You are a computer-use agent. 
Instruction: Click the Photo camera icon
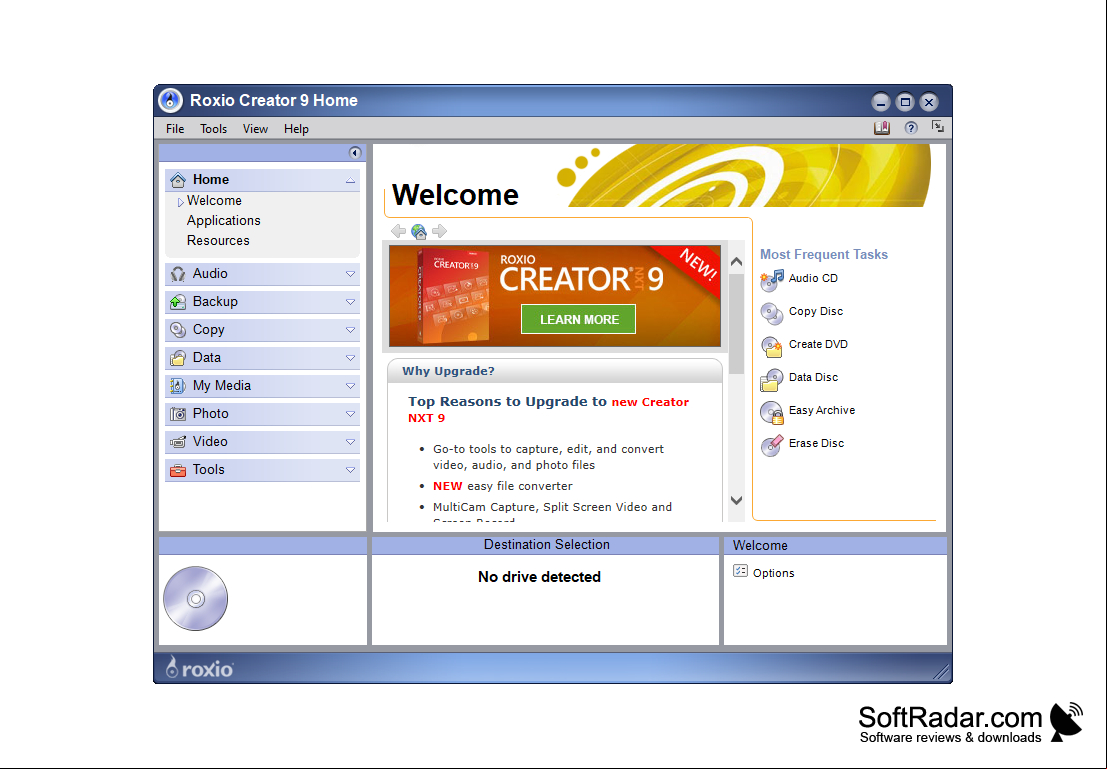178,414
